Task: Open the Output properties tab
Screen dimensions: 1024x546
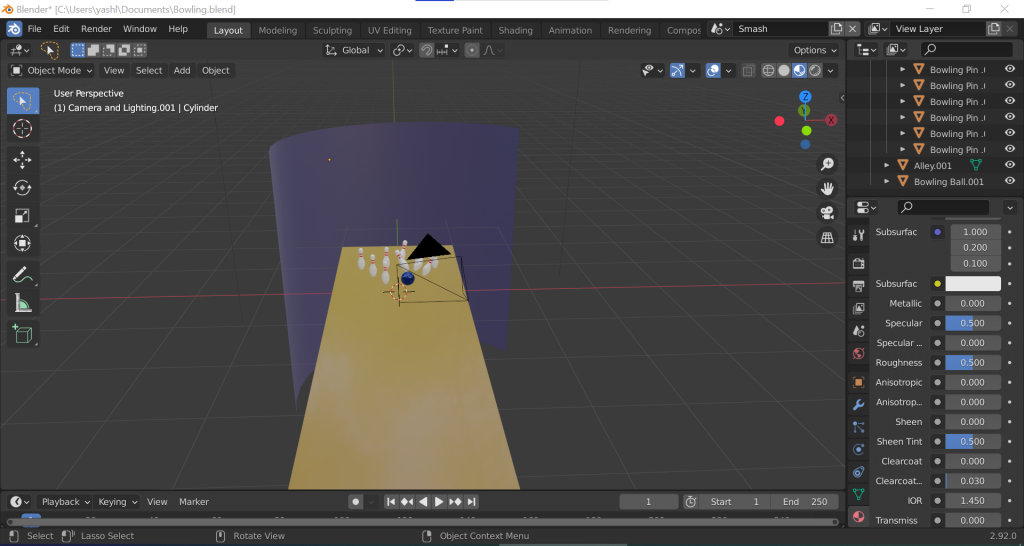Action: pyautogui.click(x=859, y=285)
